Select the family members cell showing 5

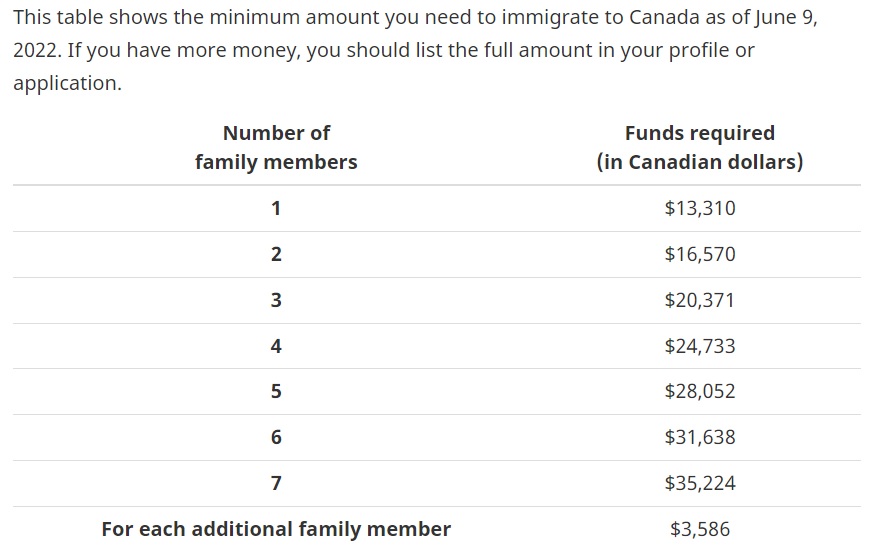click(x=276, y=392)
